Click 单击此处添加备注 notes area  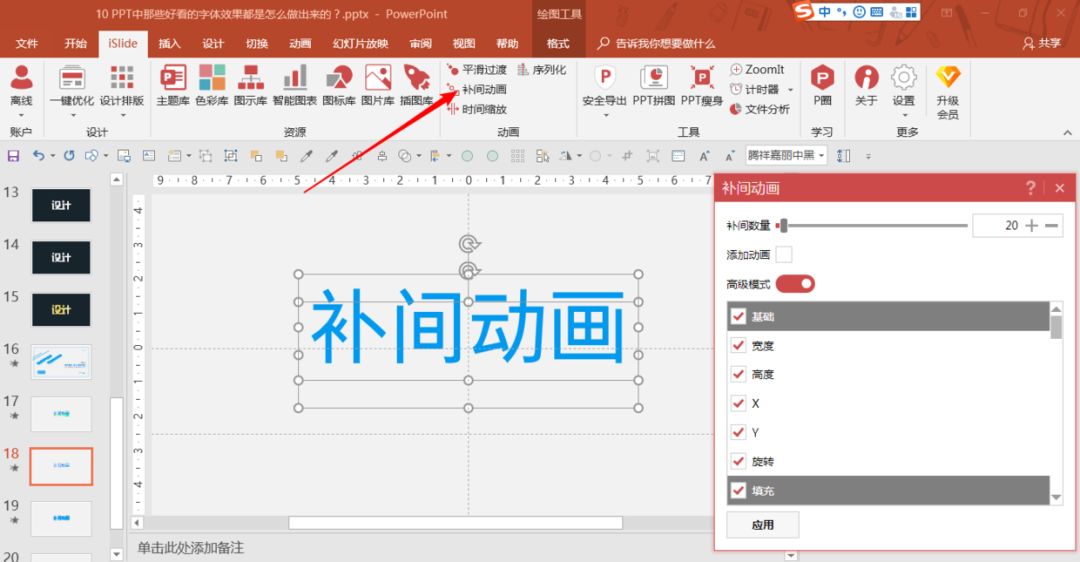[x=191, y=548]
